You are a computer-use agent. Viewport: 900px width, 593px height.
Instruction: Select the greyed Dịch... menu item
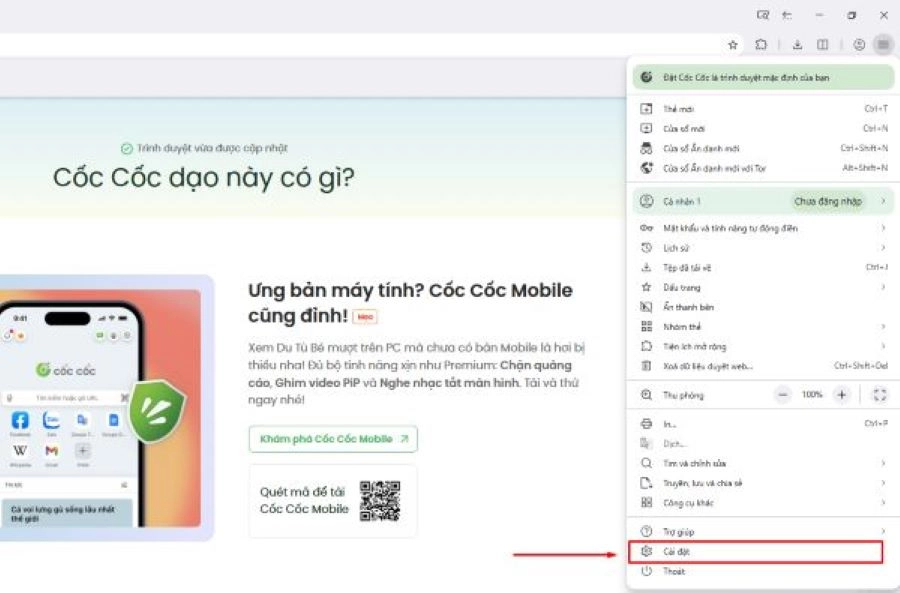click(x=763, y=443)
